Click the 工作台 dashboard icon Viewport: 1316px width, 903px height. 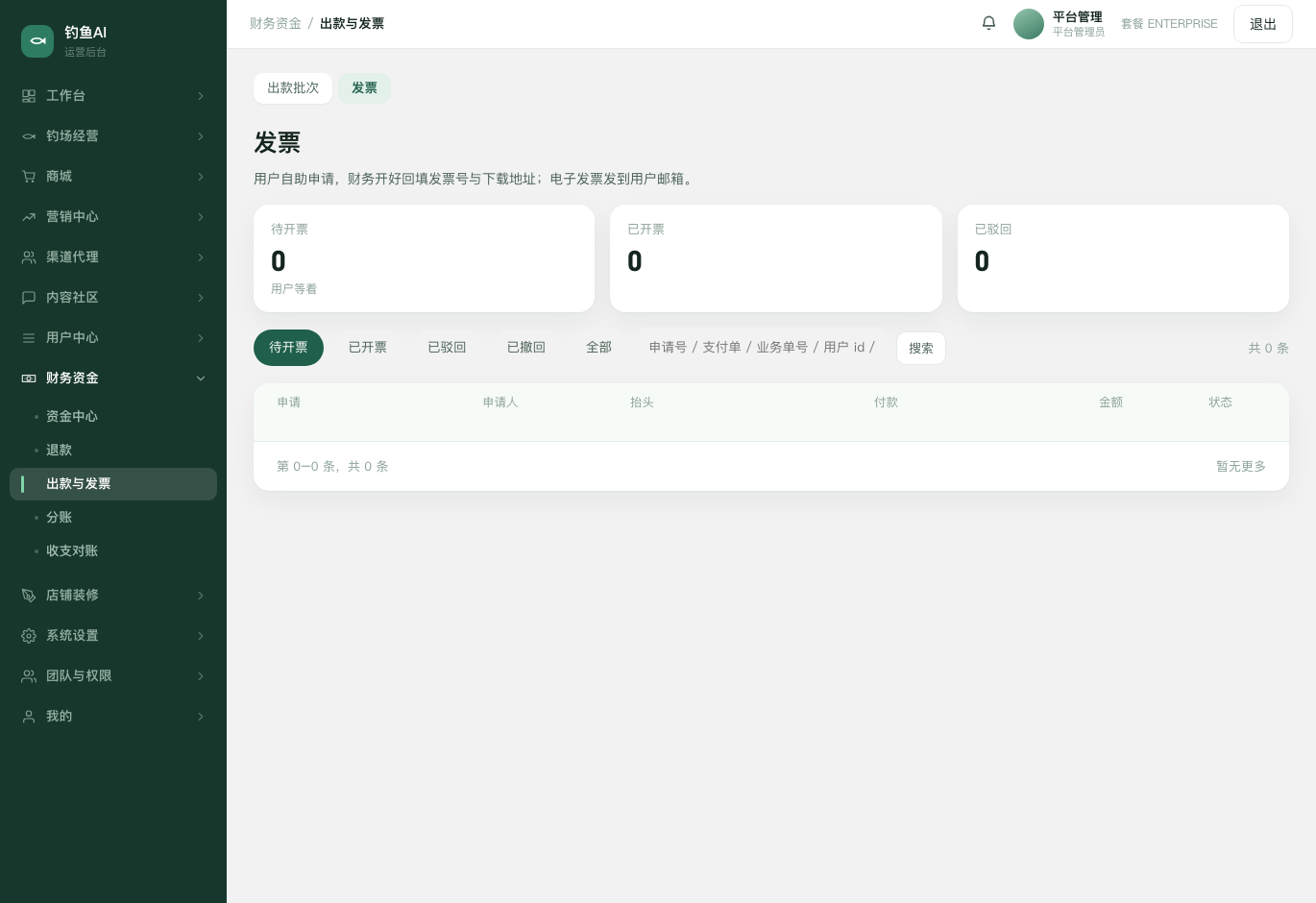[29, 96]
